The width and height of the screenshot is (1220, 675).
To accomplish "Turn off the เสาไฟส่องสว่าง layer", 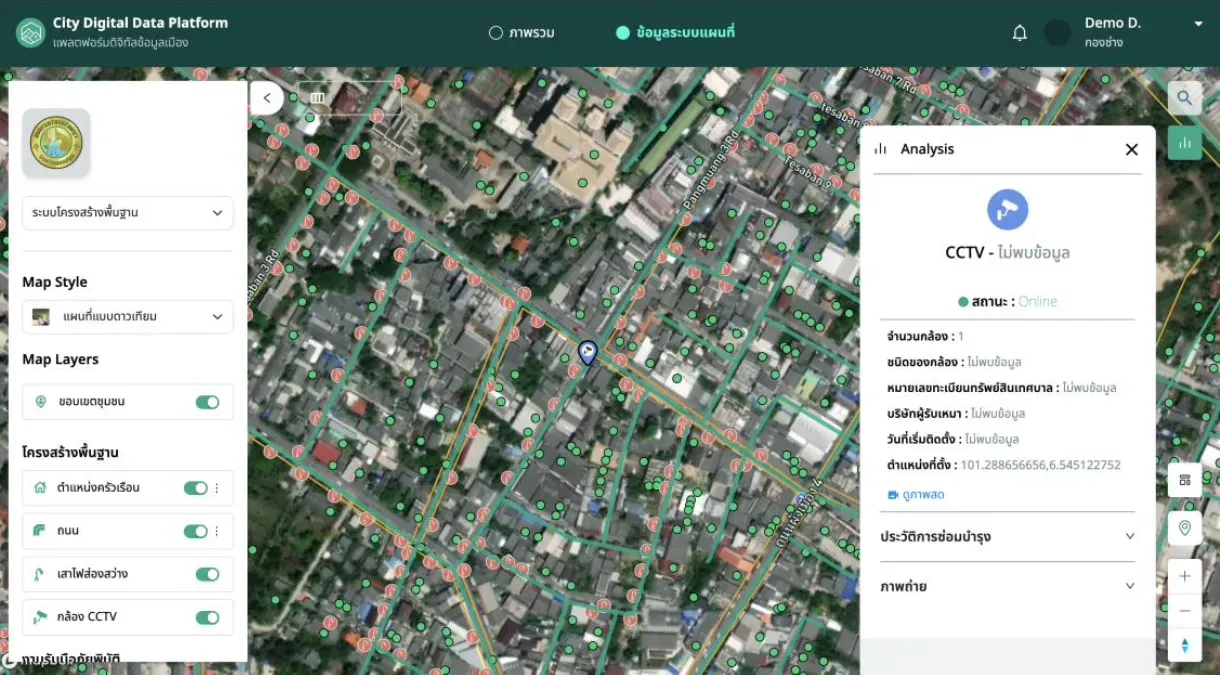I will click(207, 574).
